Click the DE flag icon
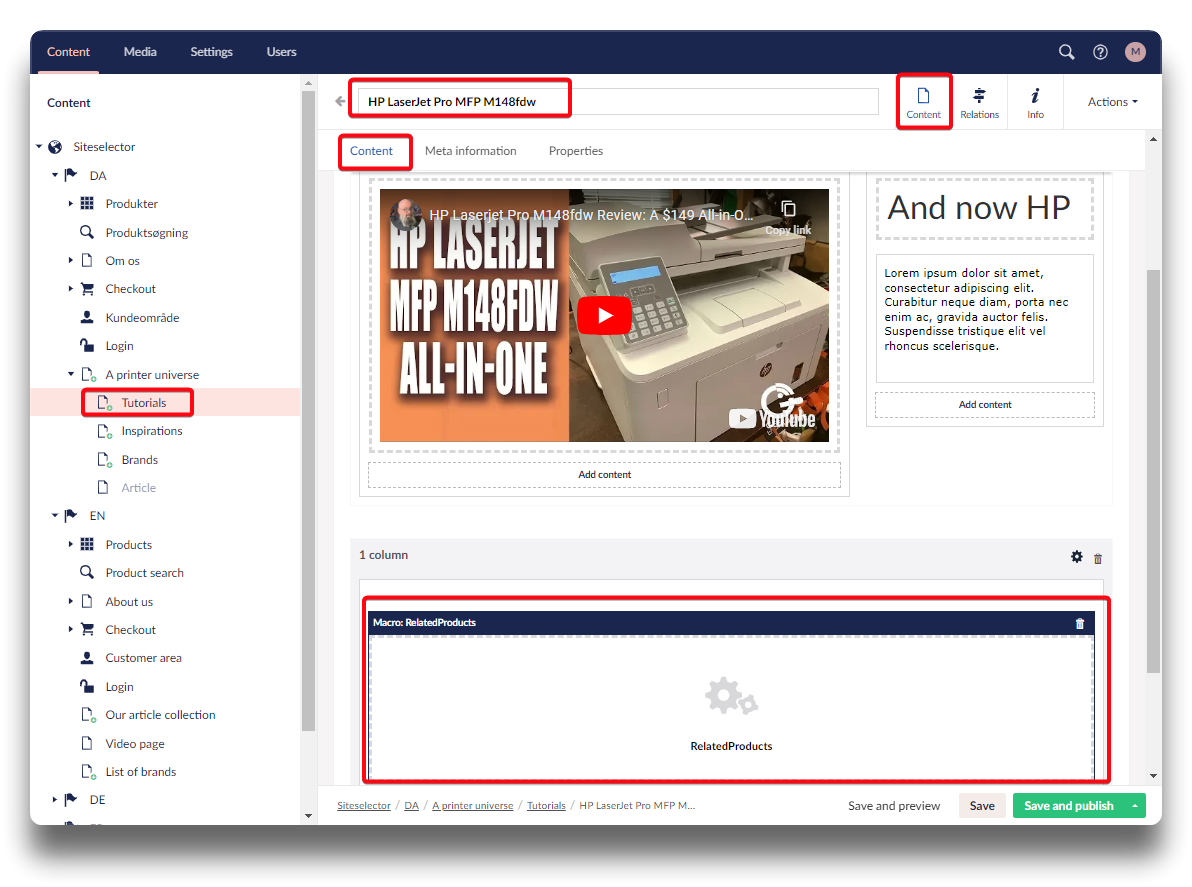 [71, 800]
